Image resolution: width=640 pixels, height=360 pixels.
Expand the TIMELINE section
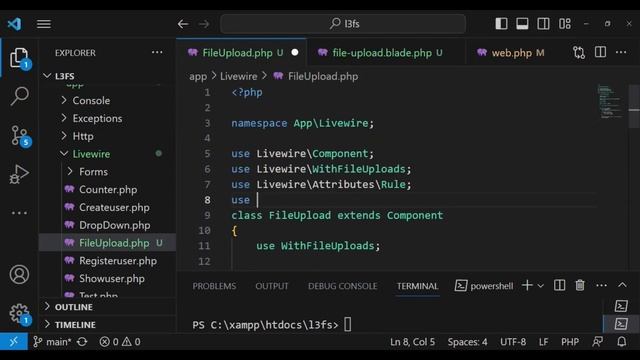(x=107, y=324)
